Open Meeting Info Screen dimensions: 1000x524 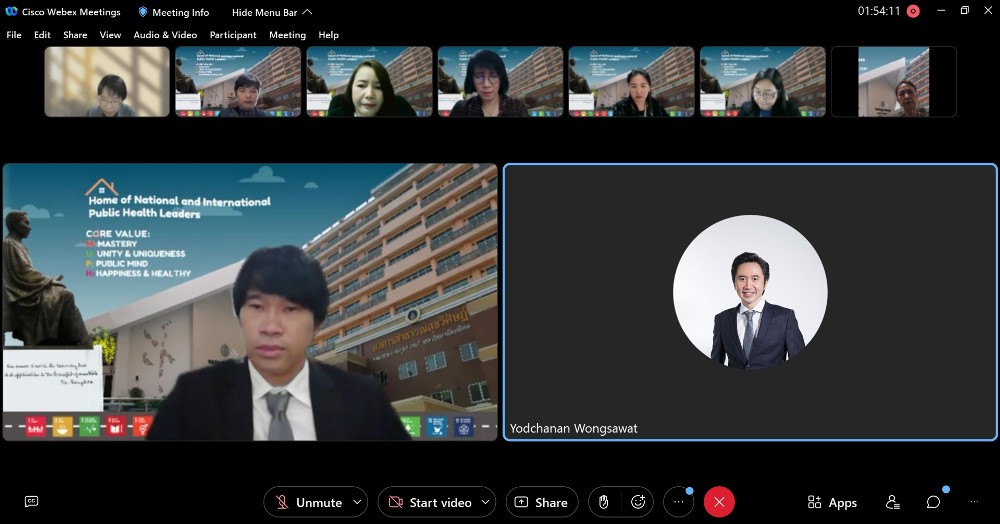174,12
